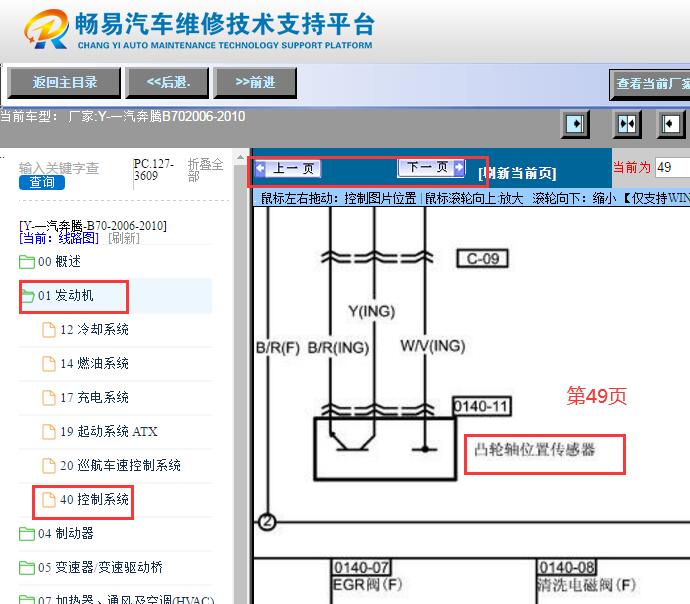Click the C-09 connector label in diagram
The width and height of the screenshot is (690, 604).
point(482,259)
